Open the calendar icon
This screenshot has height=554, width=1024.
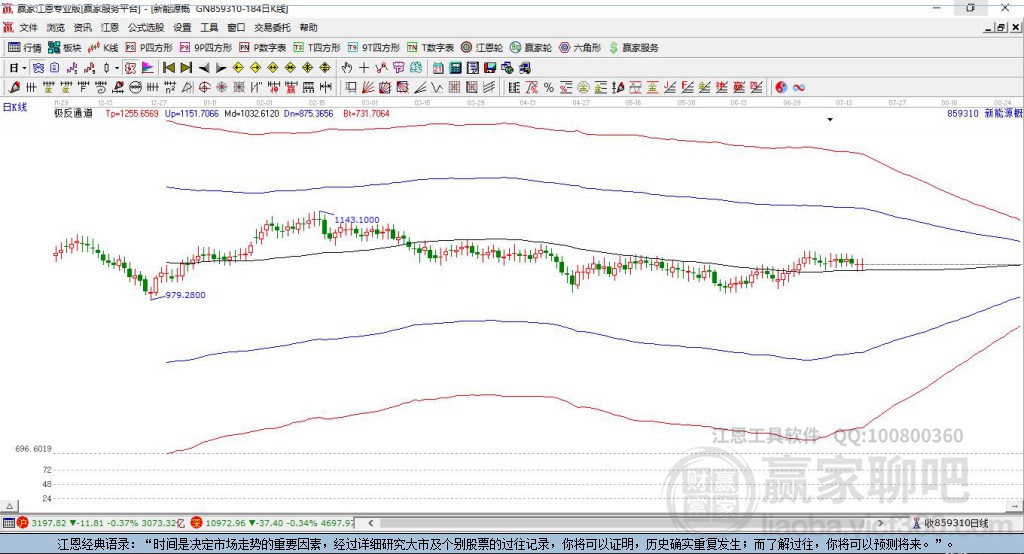438,68
